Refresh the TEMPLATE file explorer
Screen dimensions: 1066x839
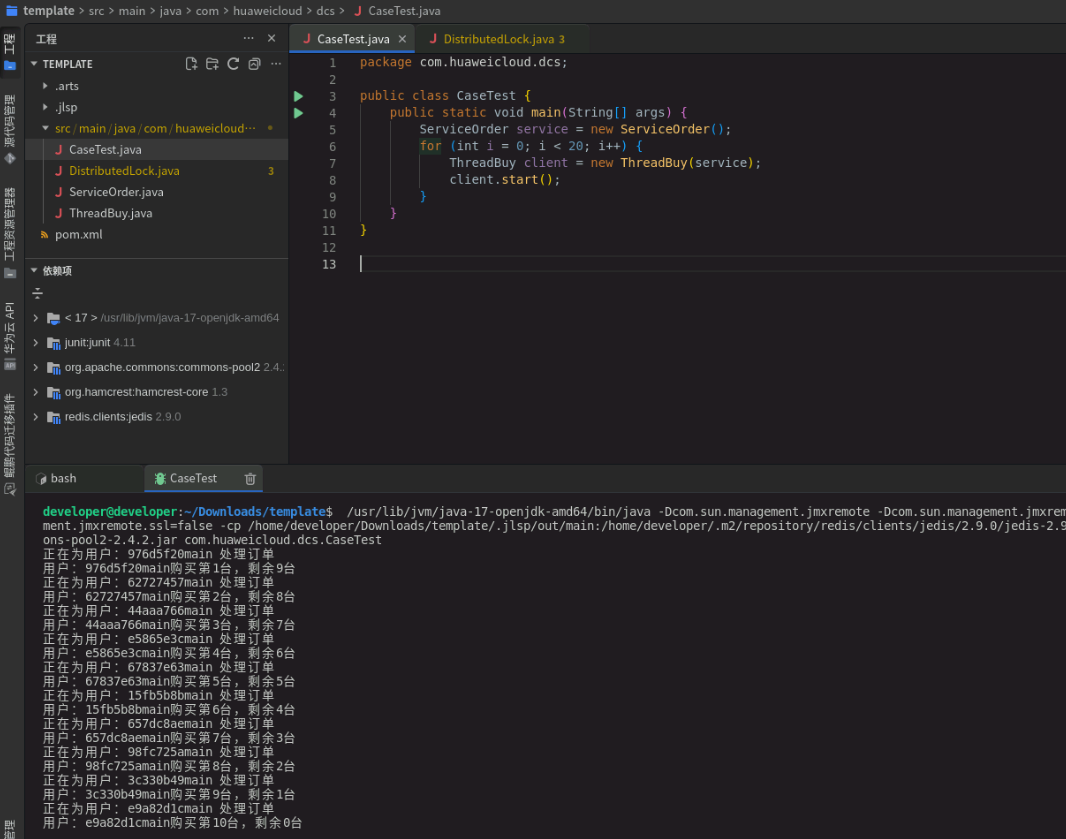(x=233, y=64)
